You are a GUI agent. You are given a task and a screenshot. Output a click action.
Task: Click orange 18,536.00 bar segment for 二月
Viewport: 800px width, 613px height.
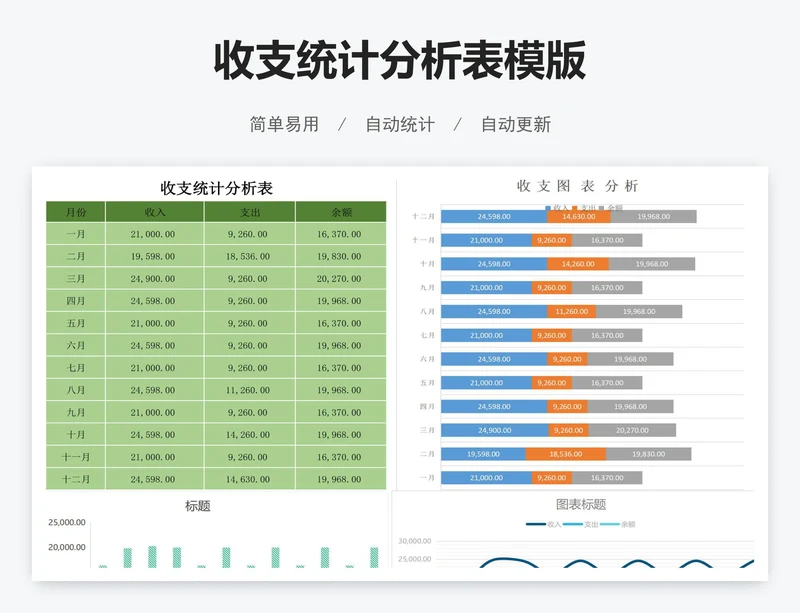click(566, 454)
